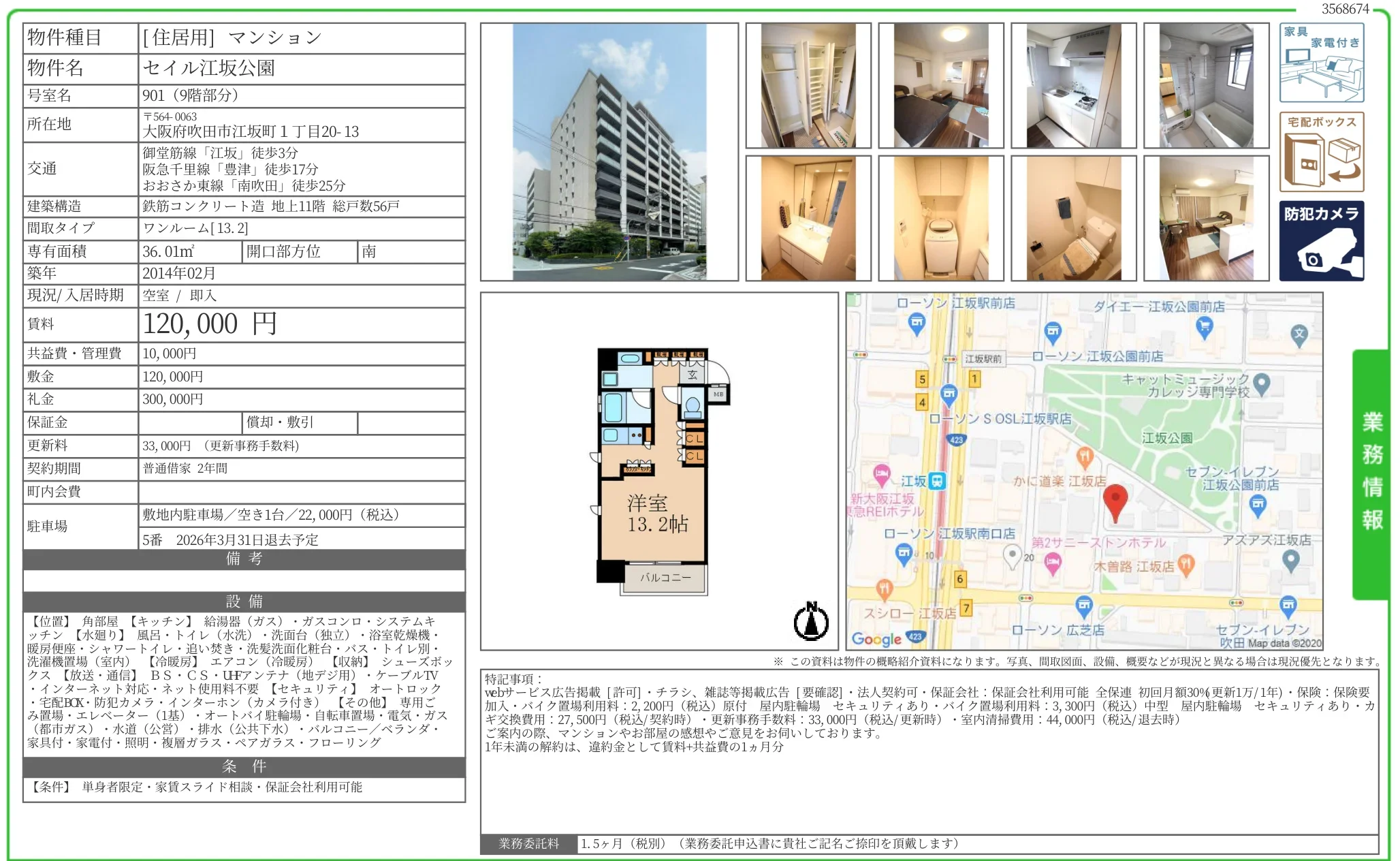Click the security camera (防犯カメラ) icon
The height and width of the screenshot is (861, 1400).
1321,240
